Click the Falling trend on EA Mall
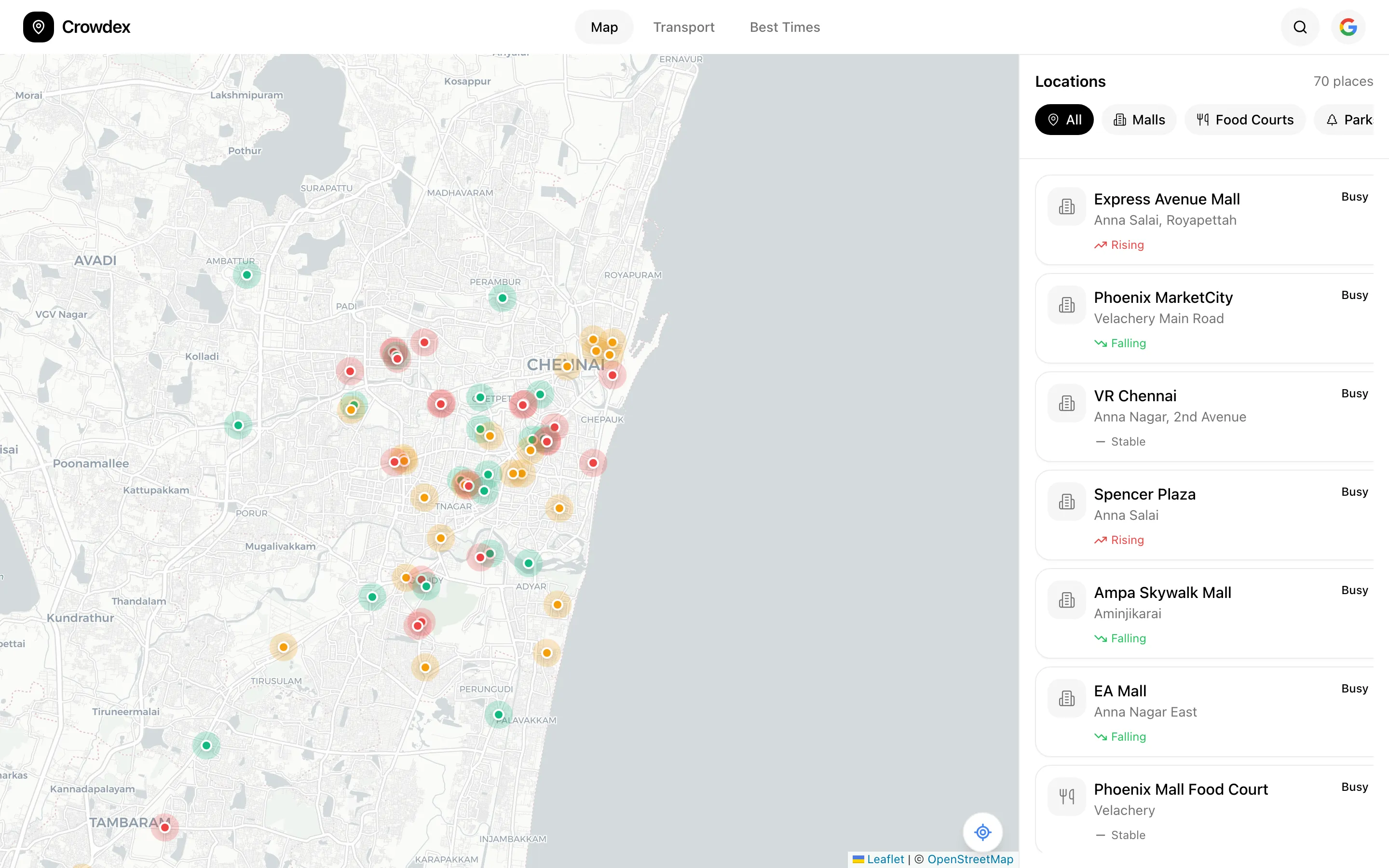1389x868 pixels. (x=1120, y=736)
